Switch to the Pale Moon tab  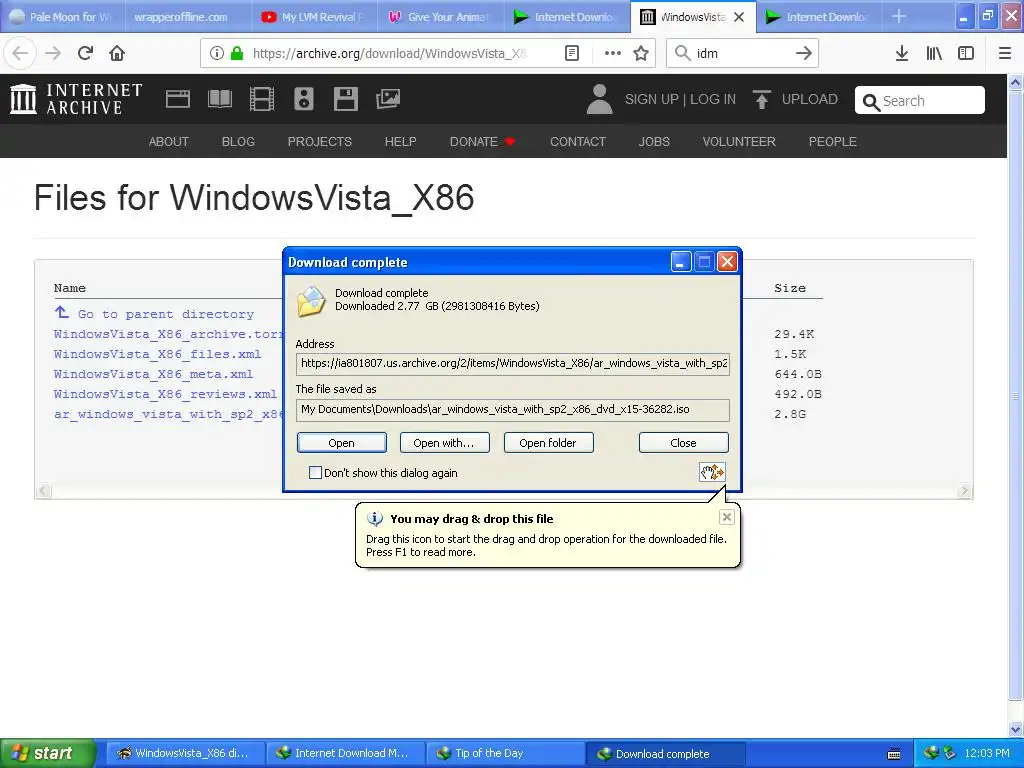coord(63,17)
